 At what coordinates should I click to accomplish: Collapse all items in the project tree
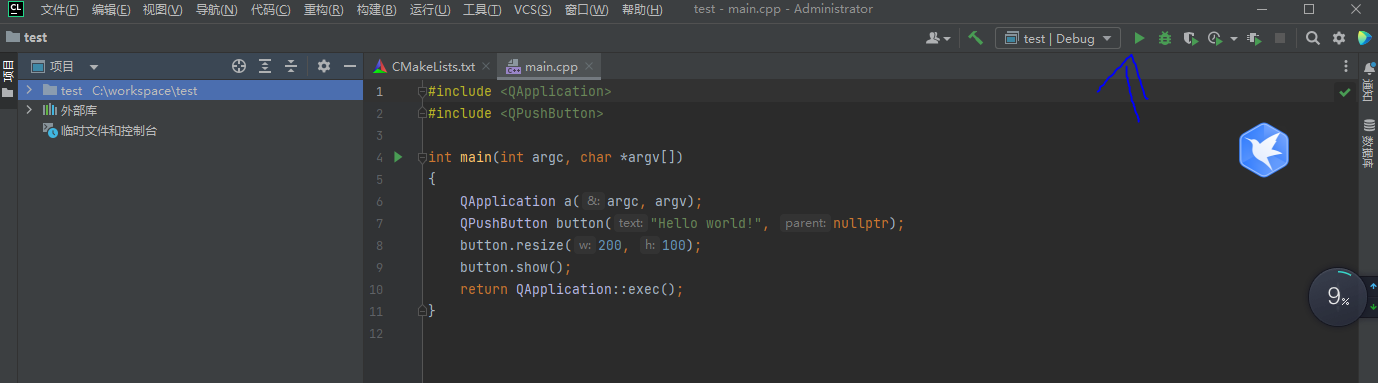coord(291,66)
